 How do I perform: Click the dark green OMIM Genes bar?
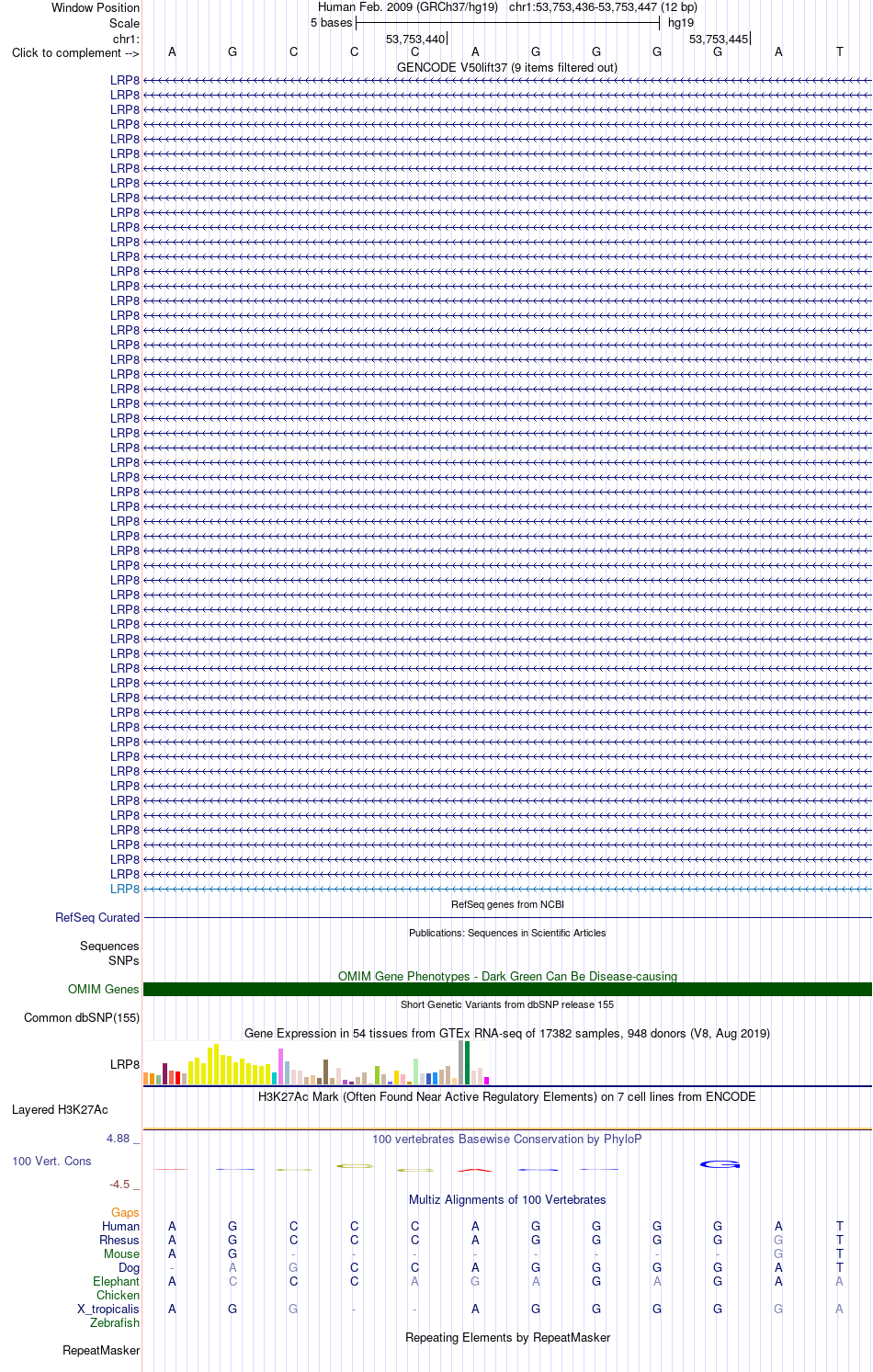pos(507,989)
